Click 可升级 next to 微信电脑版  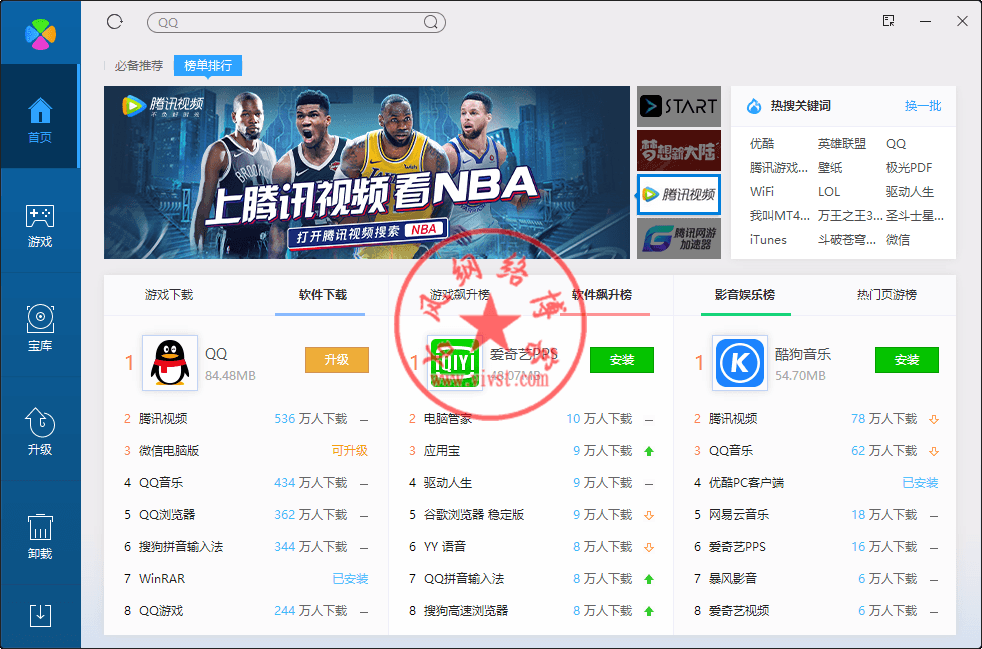click(x=349, y=450)
